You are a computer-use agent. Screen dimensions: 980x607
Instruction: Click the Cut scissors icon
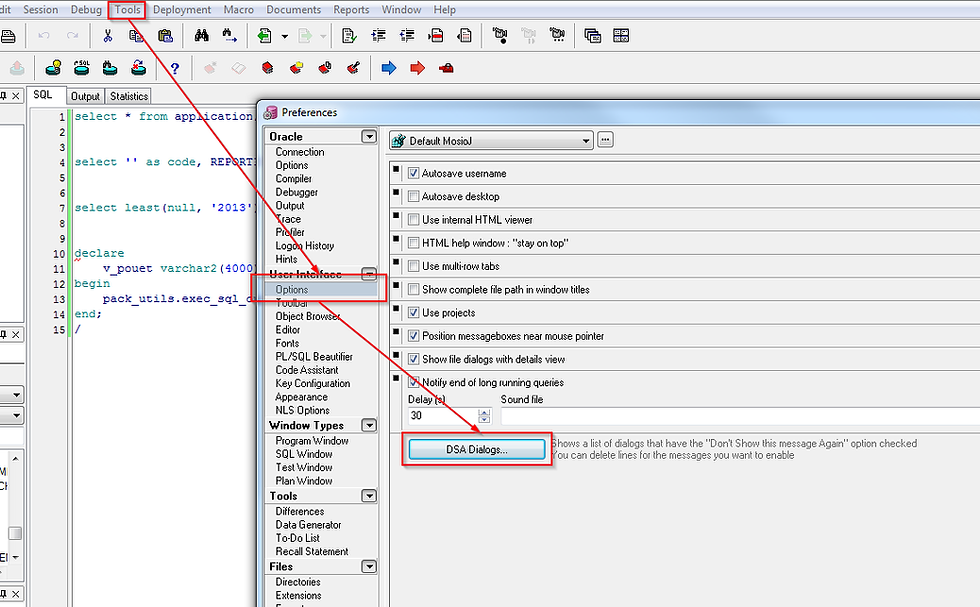pos(108,36)
